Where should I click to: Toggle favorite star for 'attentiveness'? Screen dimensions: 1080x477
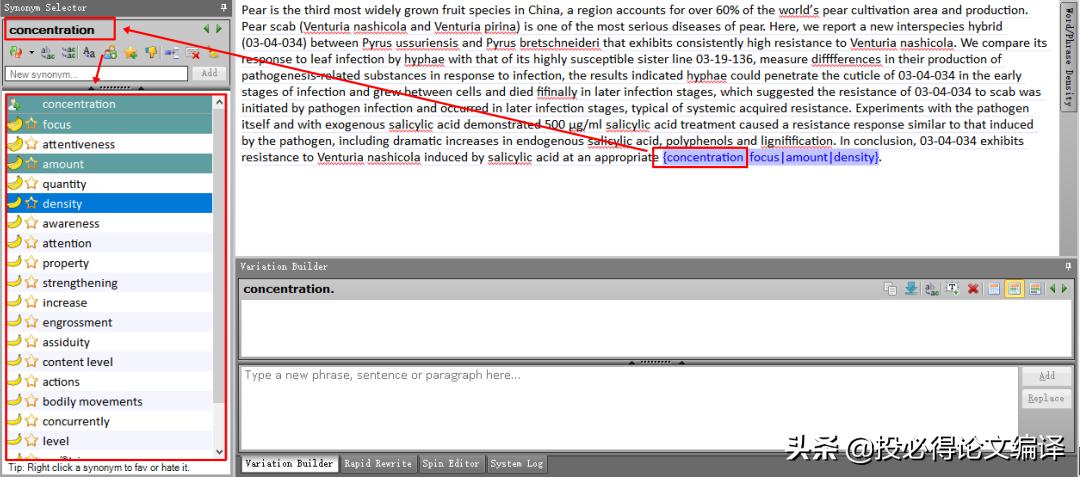pos(31,144)
